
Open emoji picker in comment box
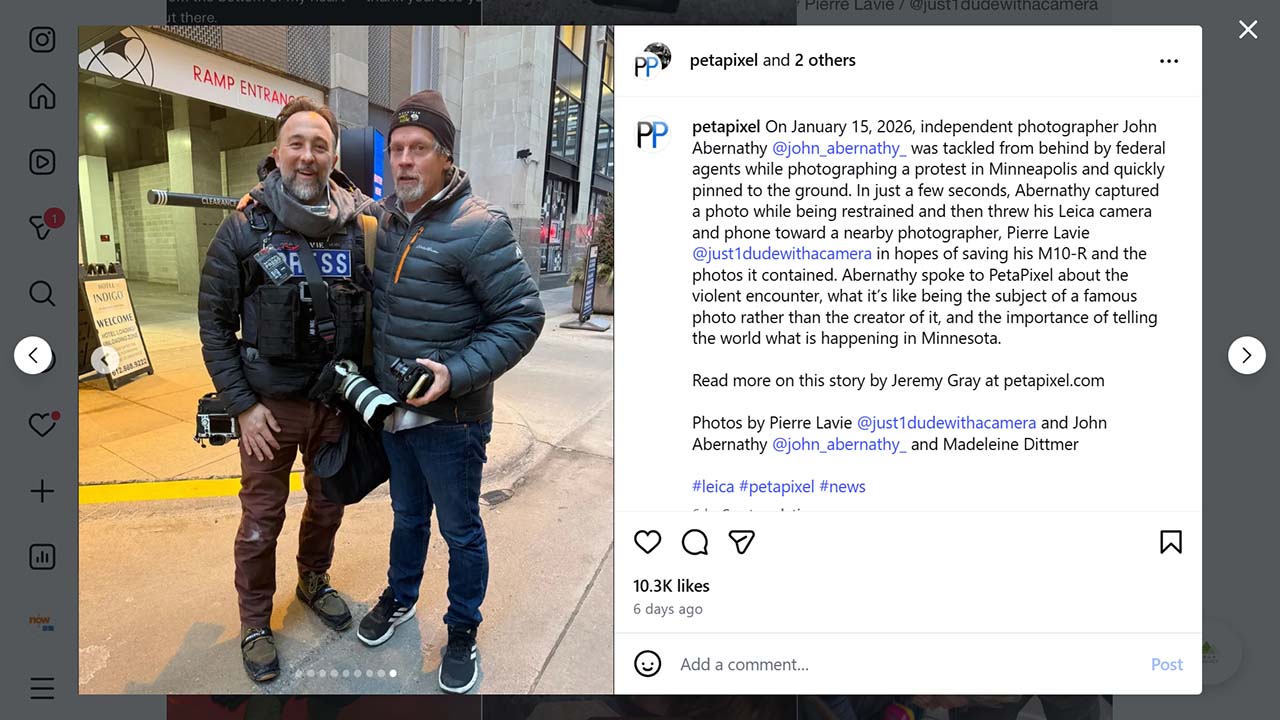[648, 664]
